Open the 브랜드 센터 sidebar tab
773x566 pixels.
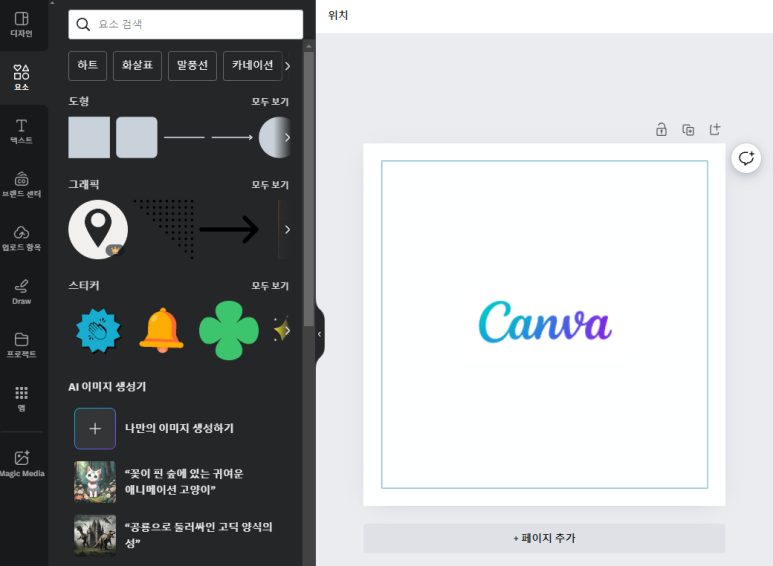coord(22,184)
